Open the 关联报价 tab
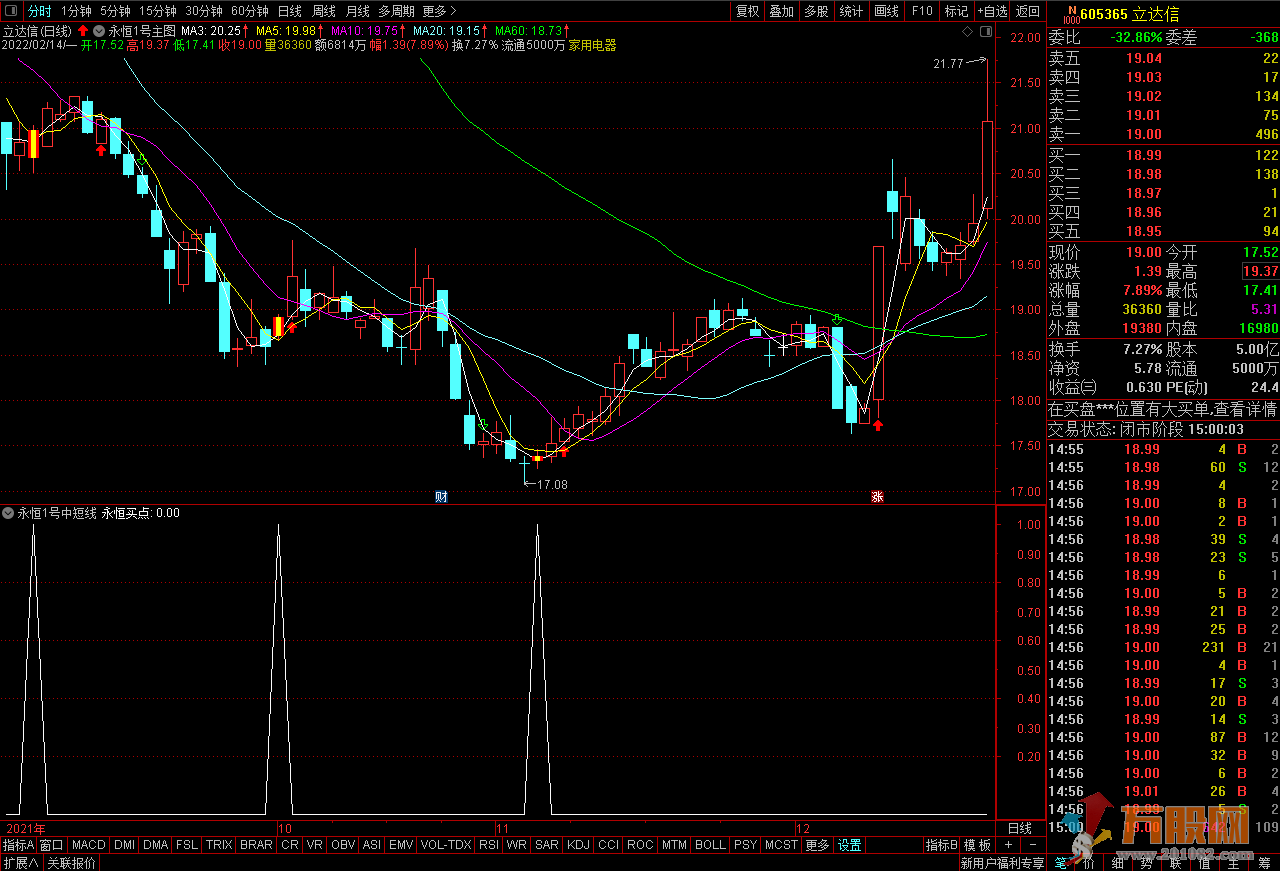1280x871 pixels. tap(71, 863)
